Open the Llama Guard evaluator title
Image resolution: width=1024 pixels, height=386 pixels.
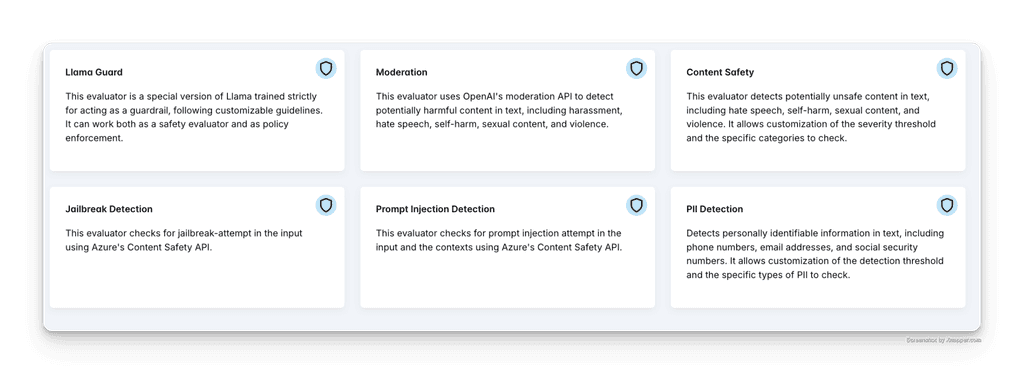coord(94,72)
